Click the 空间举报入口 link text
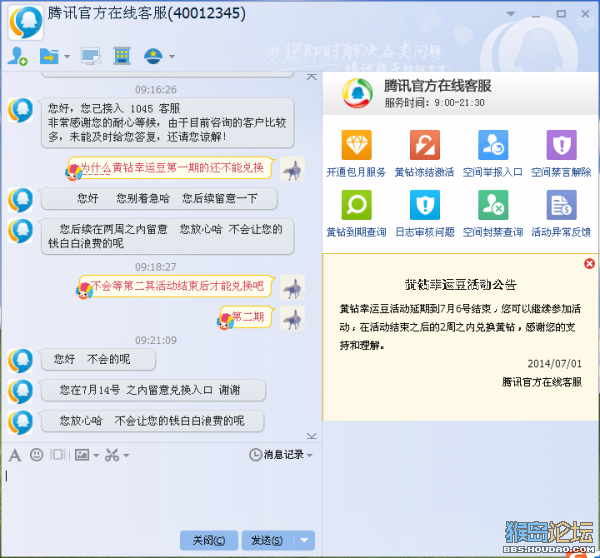 pos(492,172)
